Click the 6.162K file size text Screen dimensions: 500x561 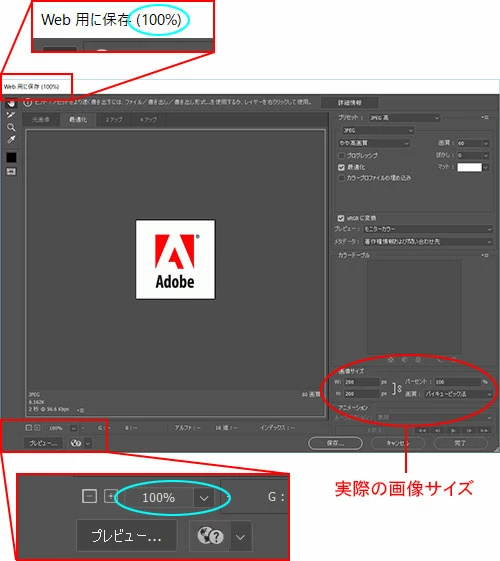36,402
